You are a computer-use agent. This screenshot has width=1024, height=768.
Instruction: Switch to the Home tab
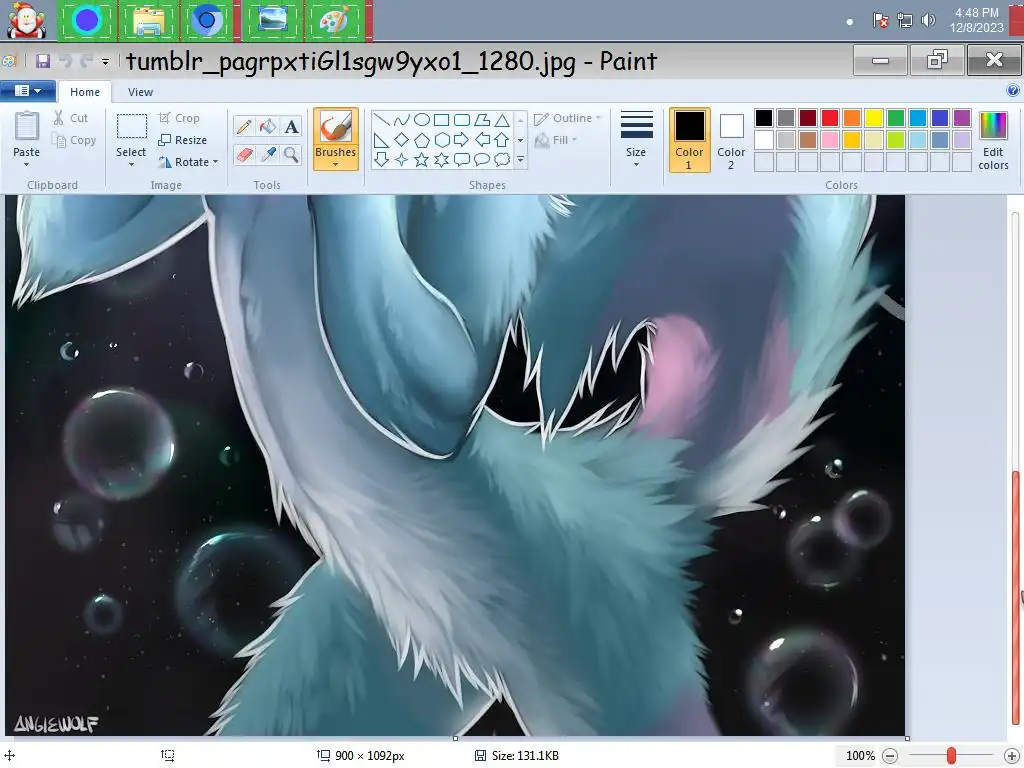click(x=85, y=92)
